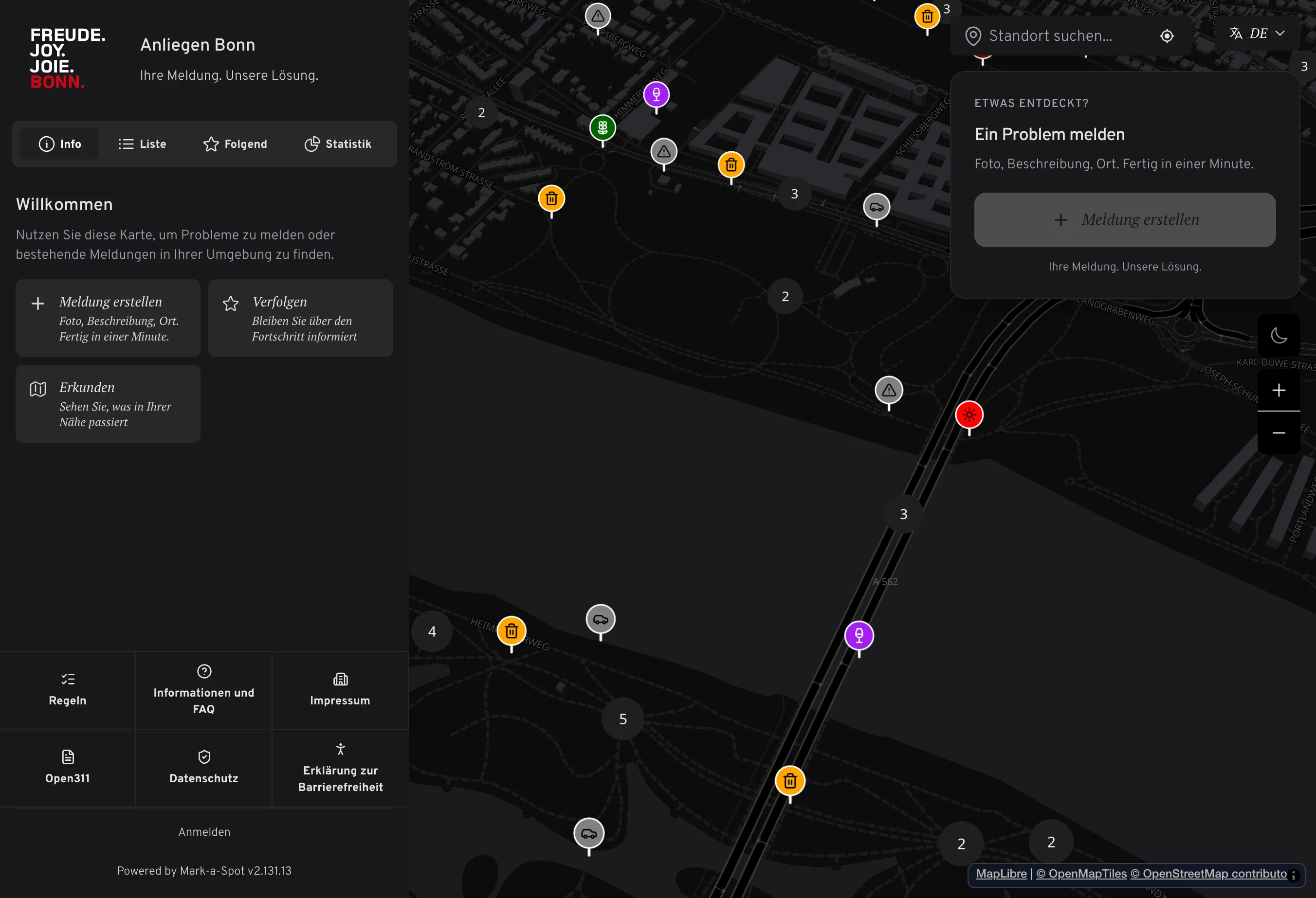Image resolution: width=1316 pixels, height=898 pixels.
Task: Open the Regeln page
Action: point(67,690)
